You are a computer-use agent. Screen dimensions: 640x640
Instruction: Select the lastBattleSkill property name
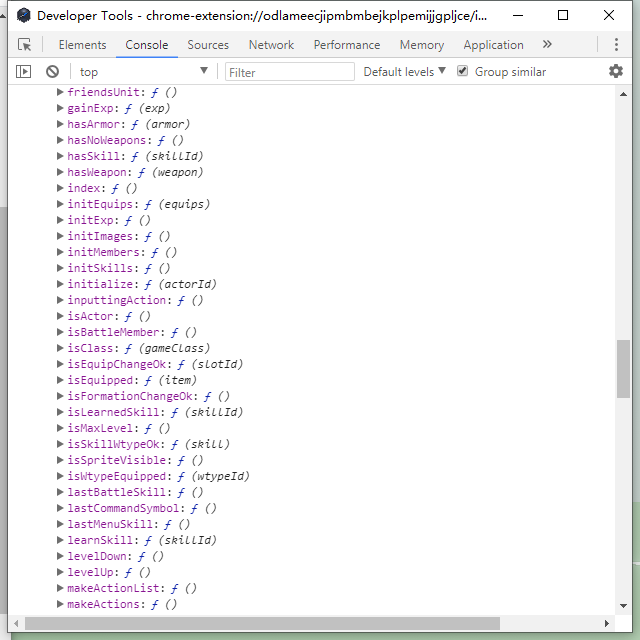[x=116, y=492]
